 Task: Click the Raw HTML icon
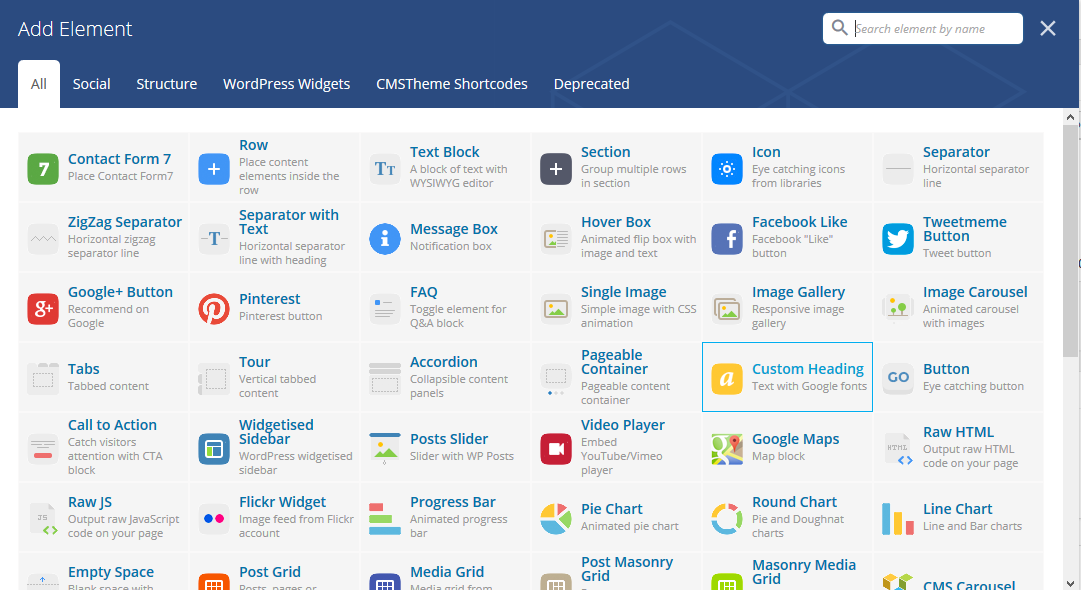tap(898, 449)
